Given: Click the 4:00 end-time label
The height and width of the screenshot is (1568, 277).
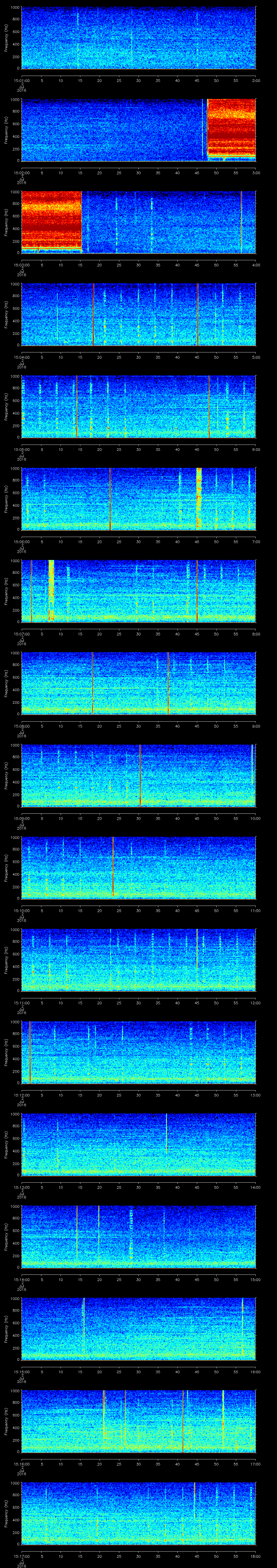Looking at the screenshot, I should (x=256, y=265).
